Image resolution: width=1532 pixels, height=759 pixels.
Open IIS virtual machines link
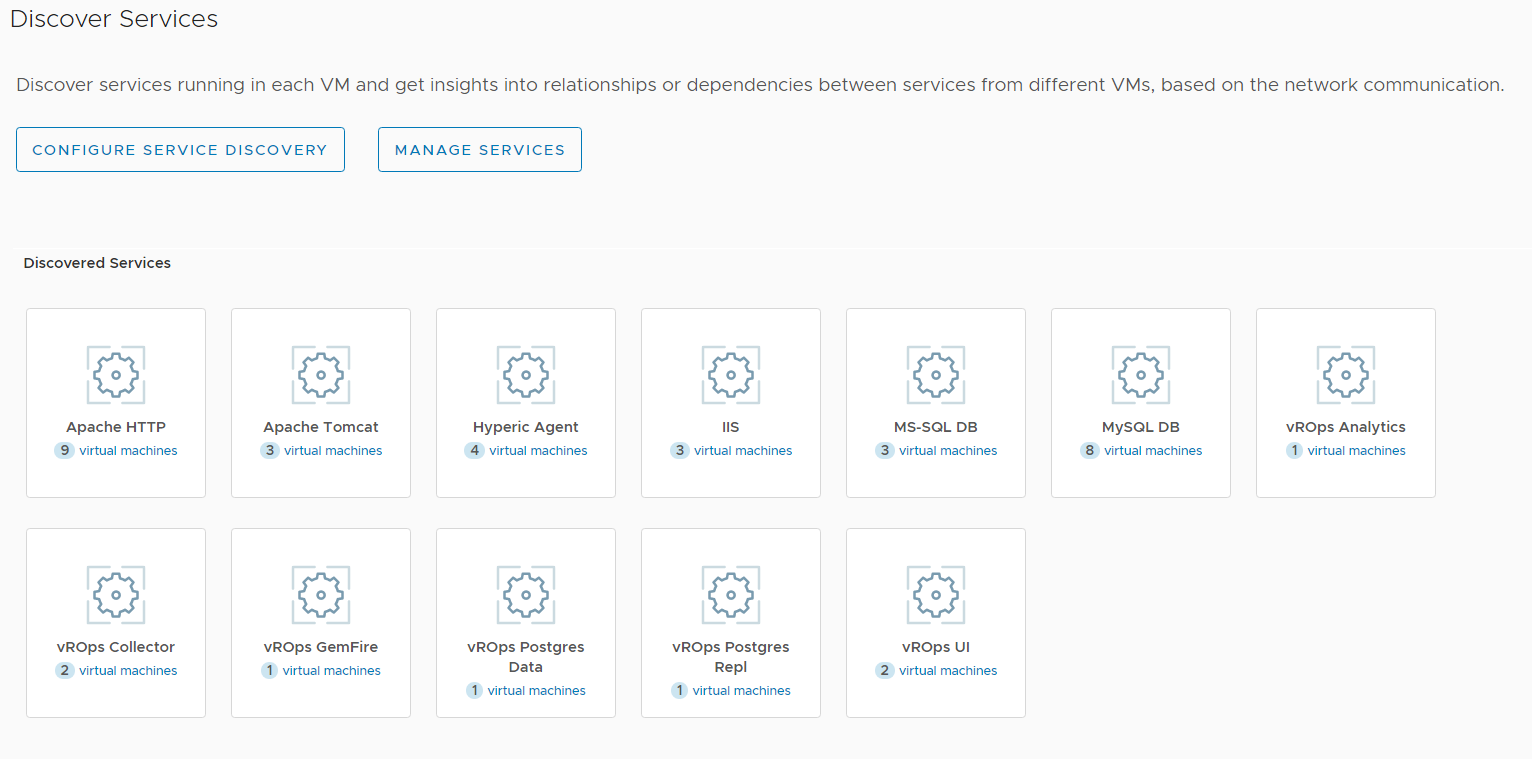743,451
